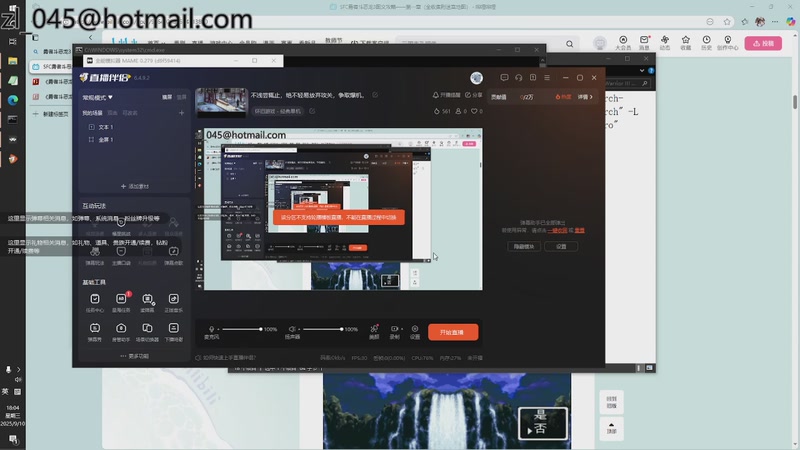Expand 详情 details chevron in contribution panel
The width and height of the screenshot is (800, 450).
(585, 97)
